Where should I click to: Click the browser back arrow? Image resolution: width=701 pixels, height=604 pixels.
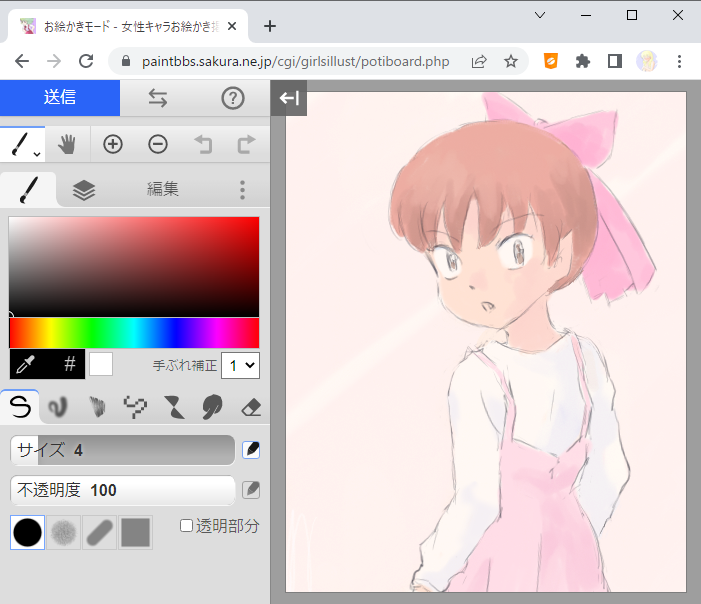(21, 61)
